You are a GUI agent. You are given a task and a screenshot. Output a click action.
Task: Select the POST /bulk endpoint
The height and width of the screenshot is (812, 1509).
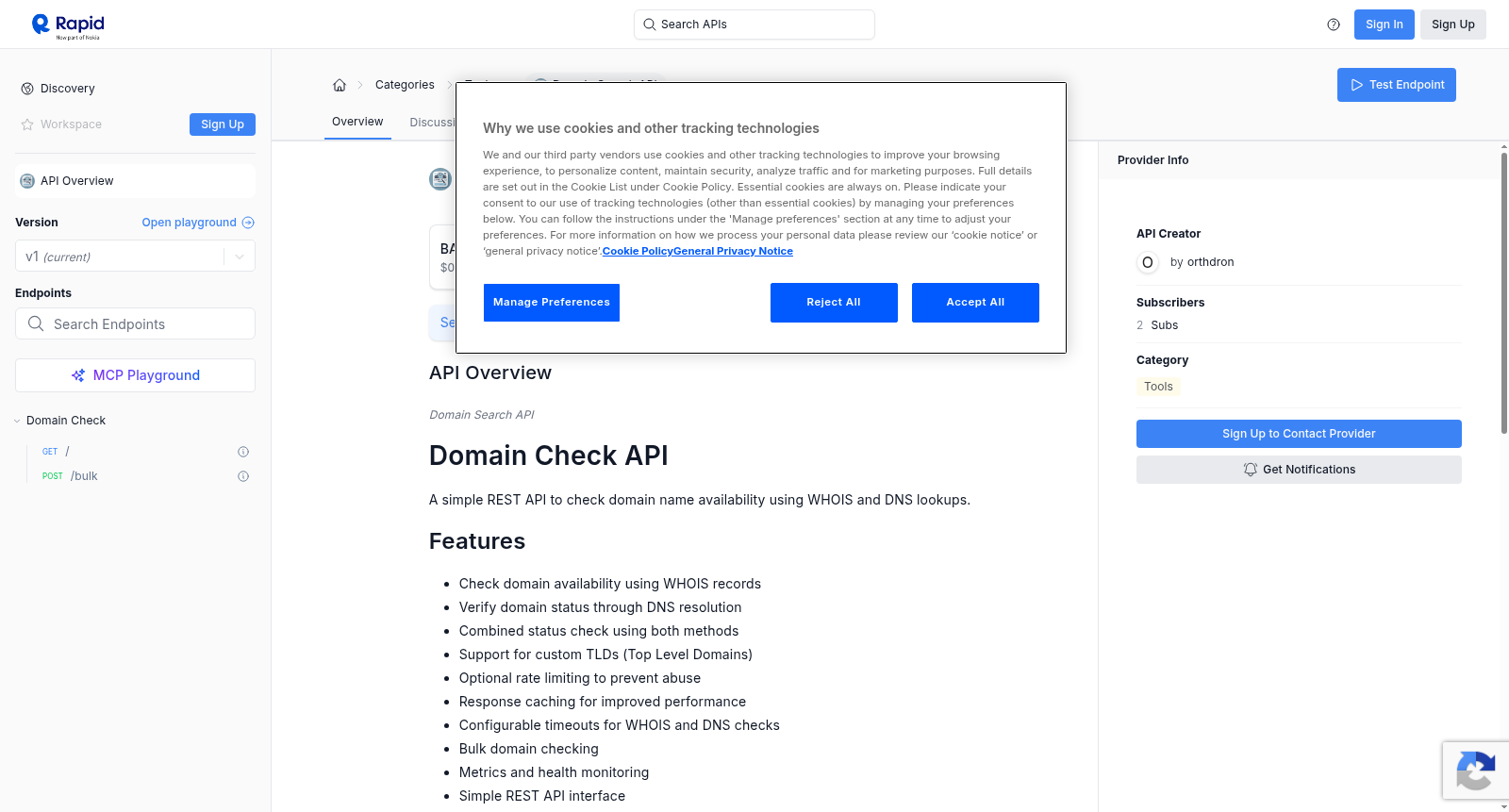coord(141,476)
